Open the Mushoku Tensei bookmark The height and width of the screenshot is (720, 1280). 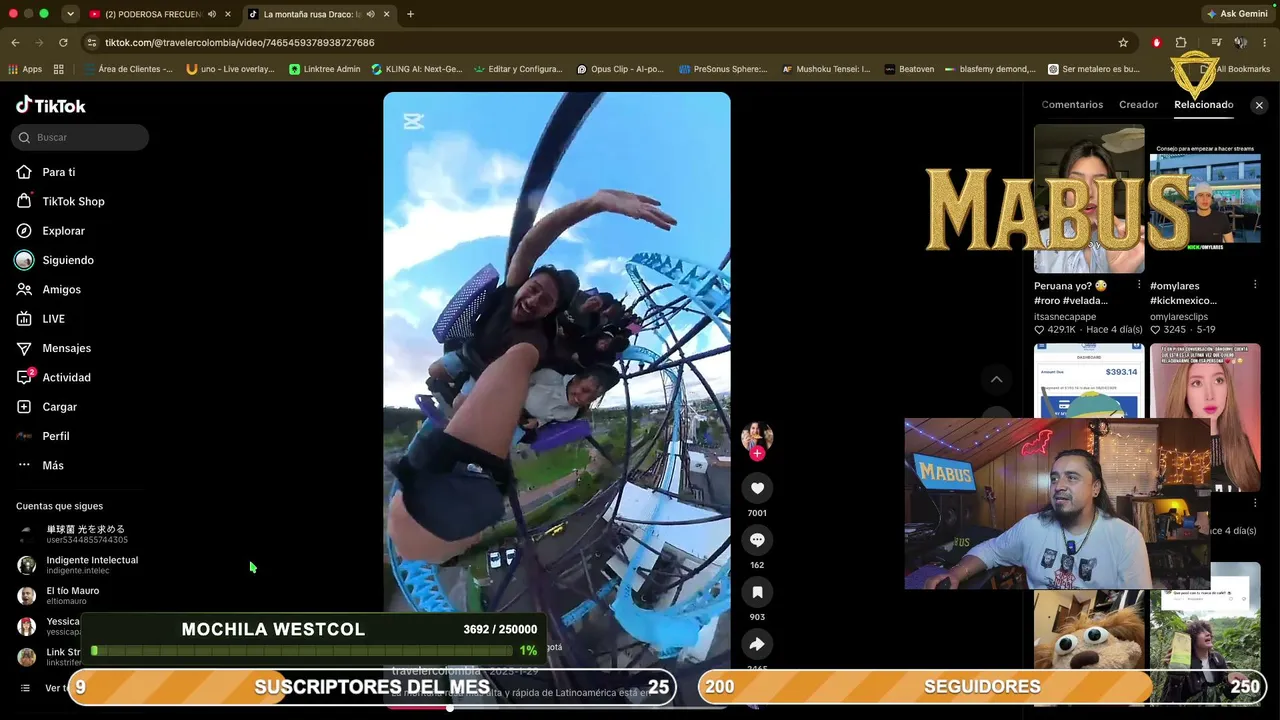[827, 69]
